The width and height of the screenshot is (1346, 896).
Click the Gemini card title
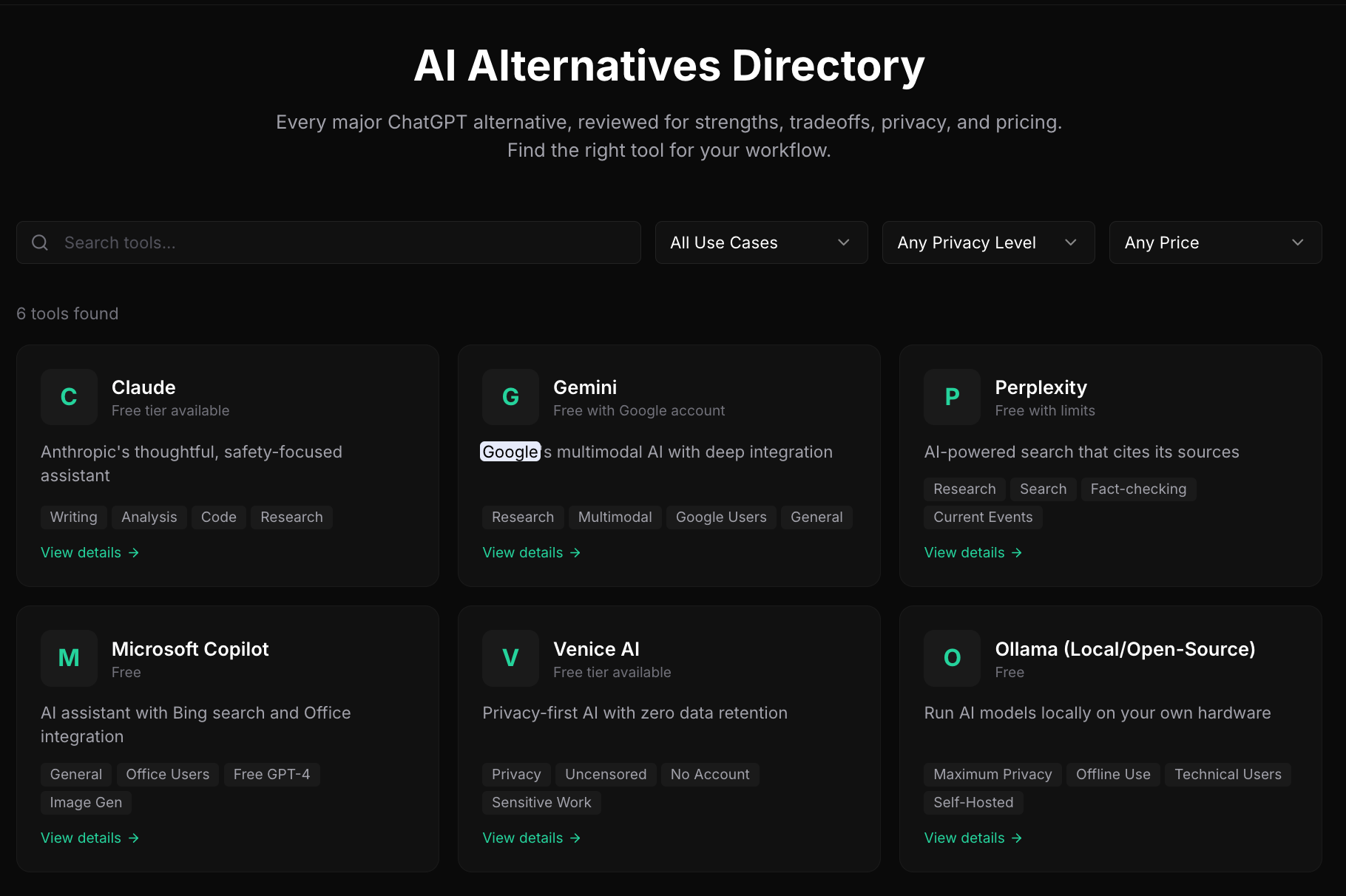[585, 387]
